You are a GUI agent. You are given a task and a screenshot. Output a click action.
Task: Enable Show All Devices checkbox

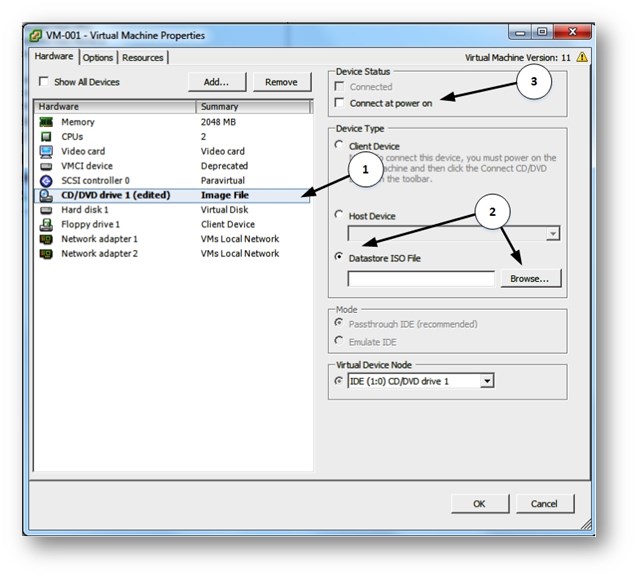(x=43, y=82)
